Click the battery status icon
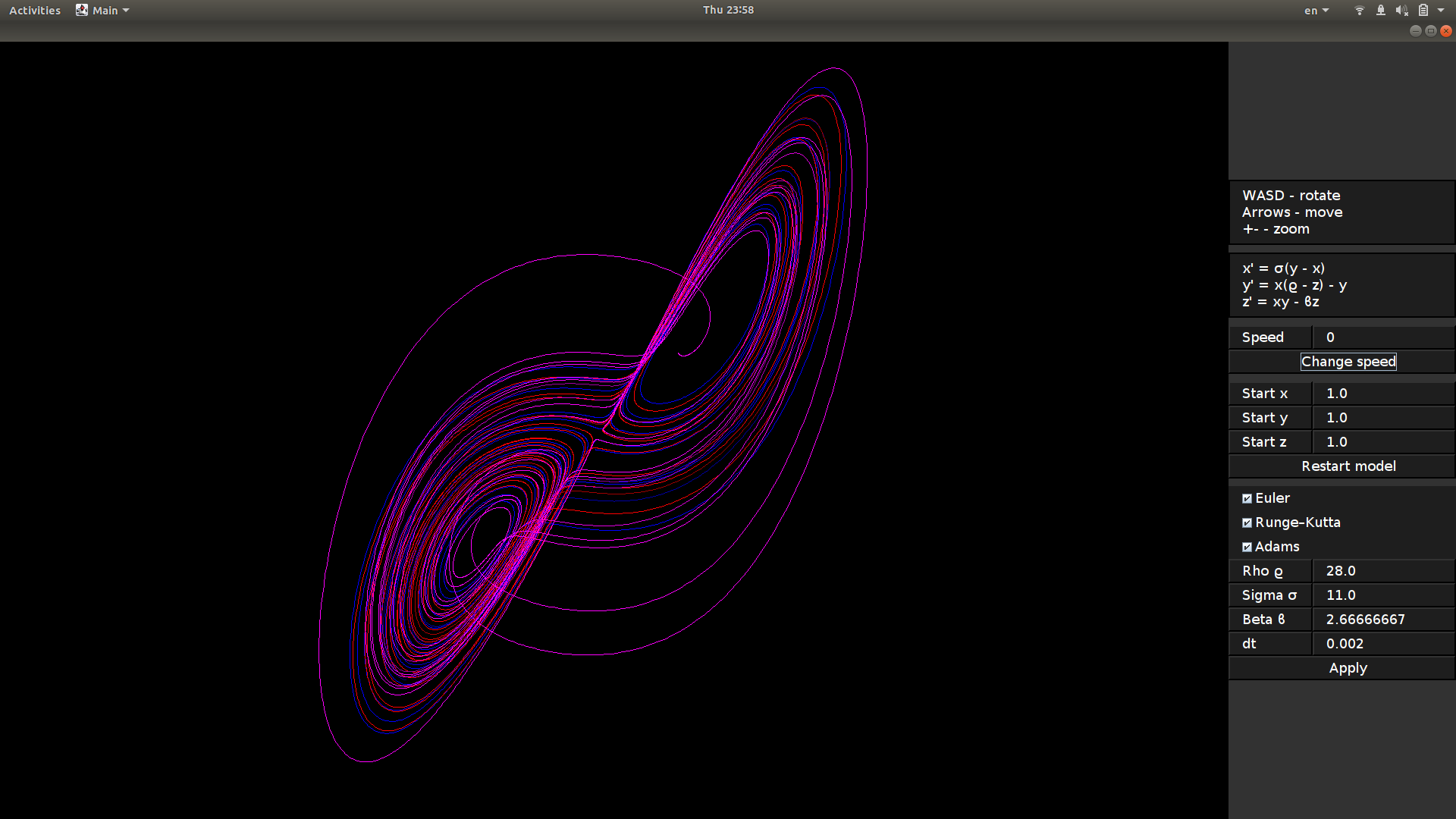Image resolution: width=1456 pixels, height=819 pixels. tap(1423, 11)
